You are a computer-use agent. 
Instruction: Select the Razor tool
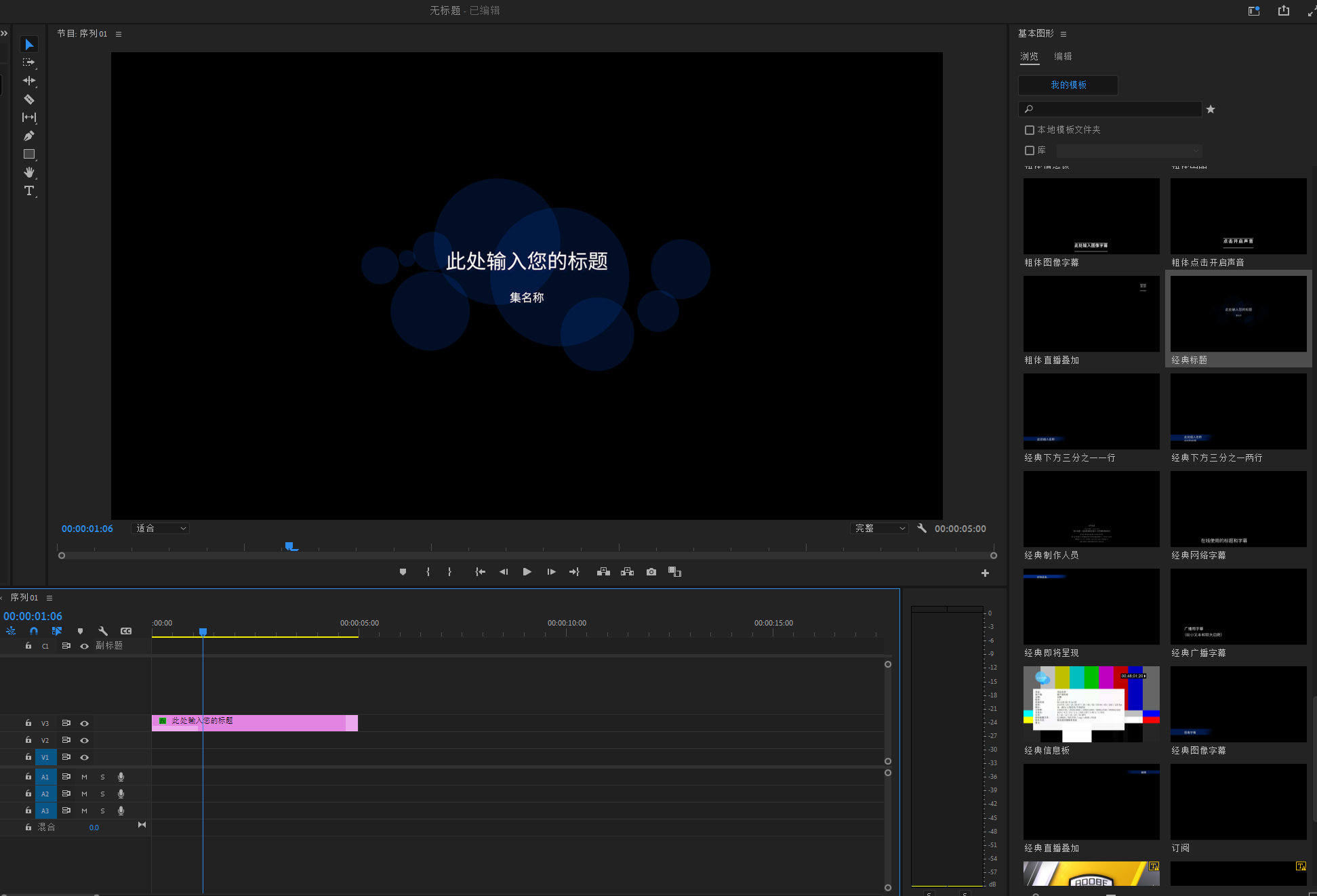coord(29,99)
